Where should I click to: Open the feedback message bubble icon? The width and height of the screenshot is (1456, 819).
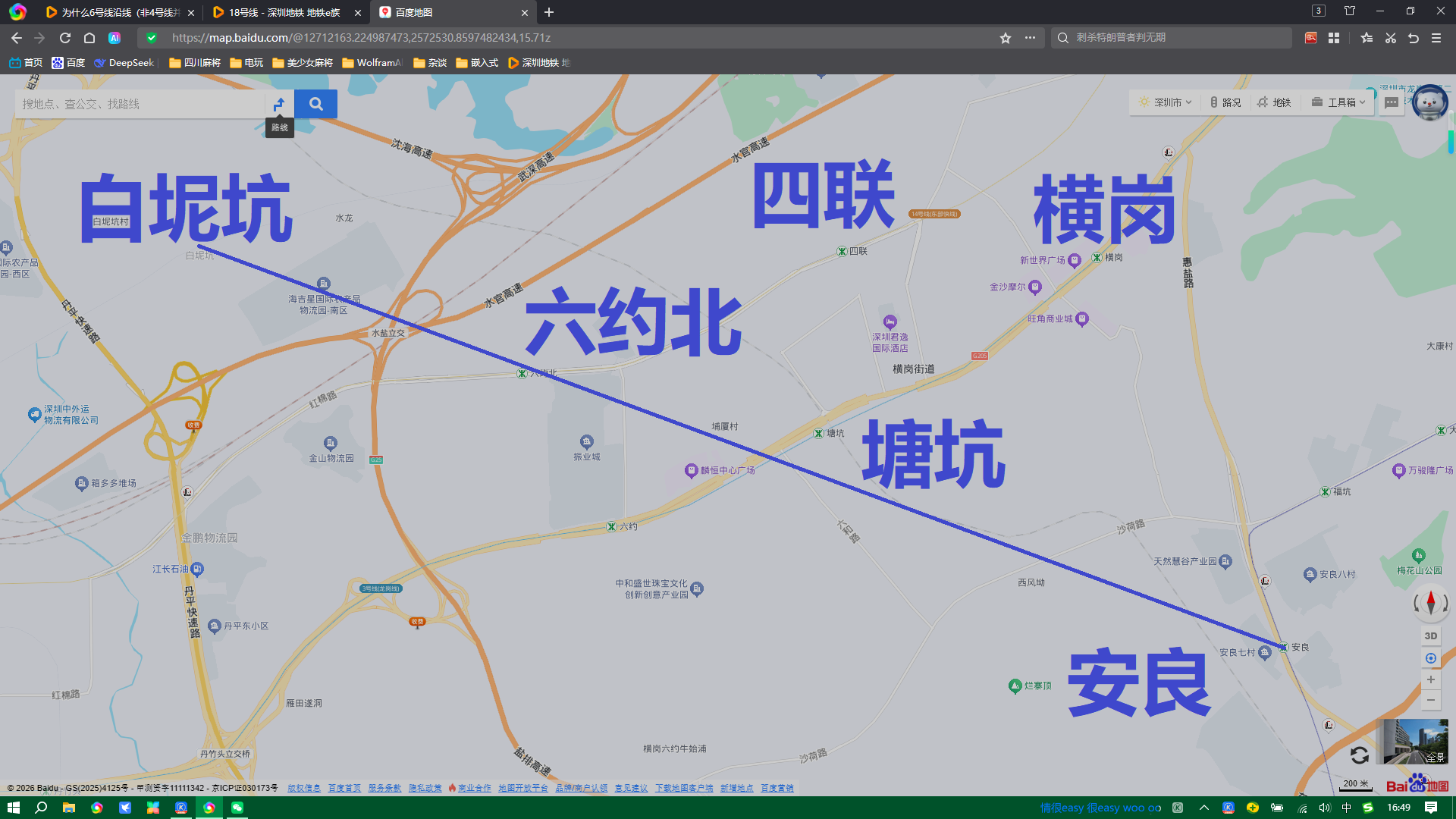[1391, 102]
